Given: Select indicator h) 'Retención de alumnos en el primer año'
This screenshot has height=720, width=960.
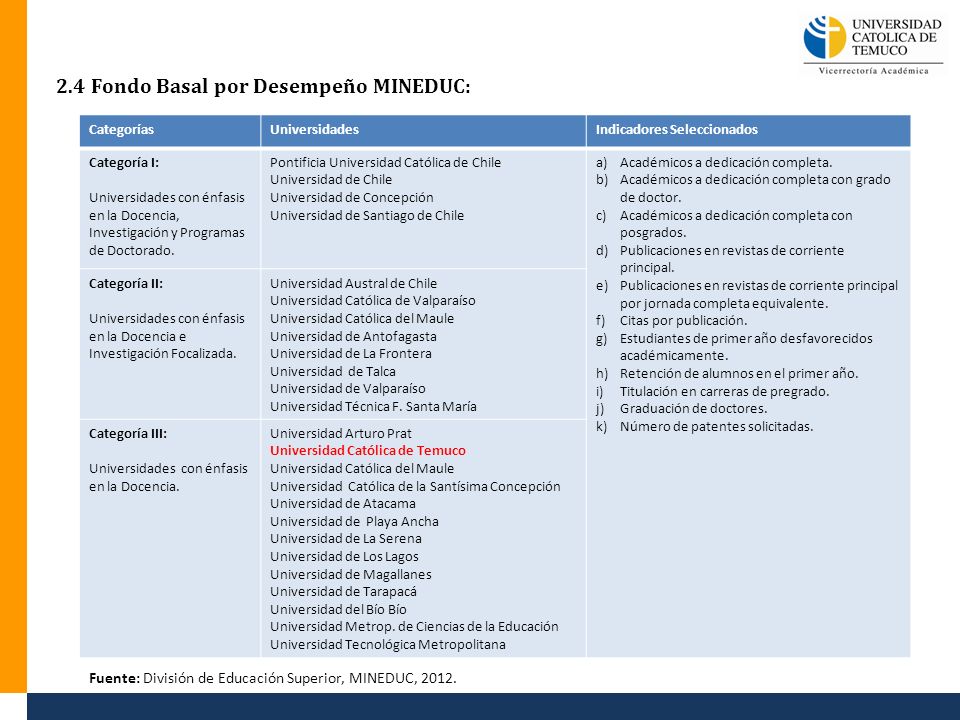Looking at the screenshot, I should [x=727, y=373].
